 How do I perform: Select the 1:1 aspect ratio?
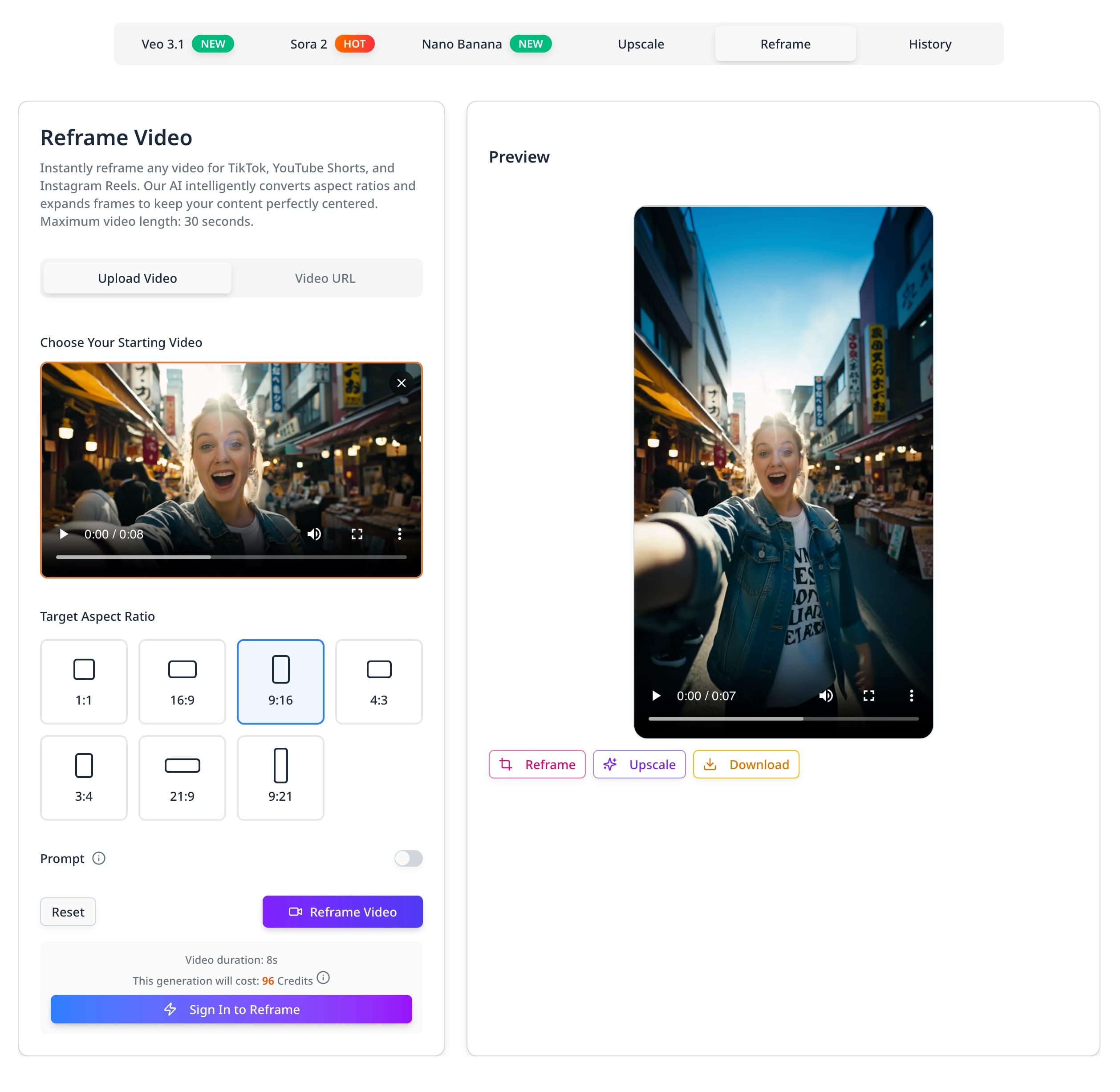click(84, 681)
